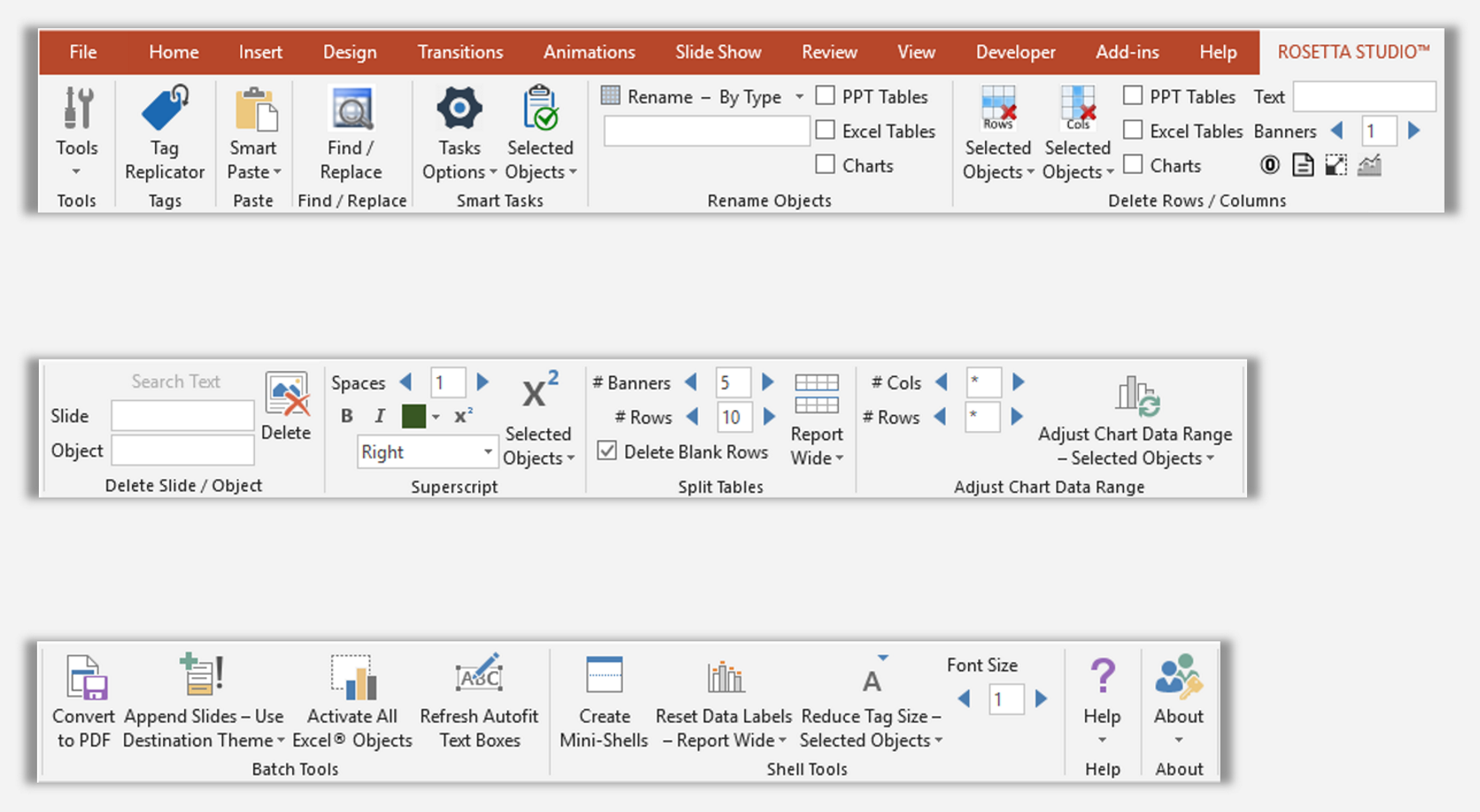Expand the green color swatch dropdown arrow
Screen dimensions: 1480x812
coord(436,417)
